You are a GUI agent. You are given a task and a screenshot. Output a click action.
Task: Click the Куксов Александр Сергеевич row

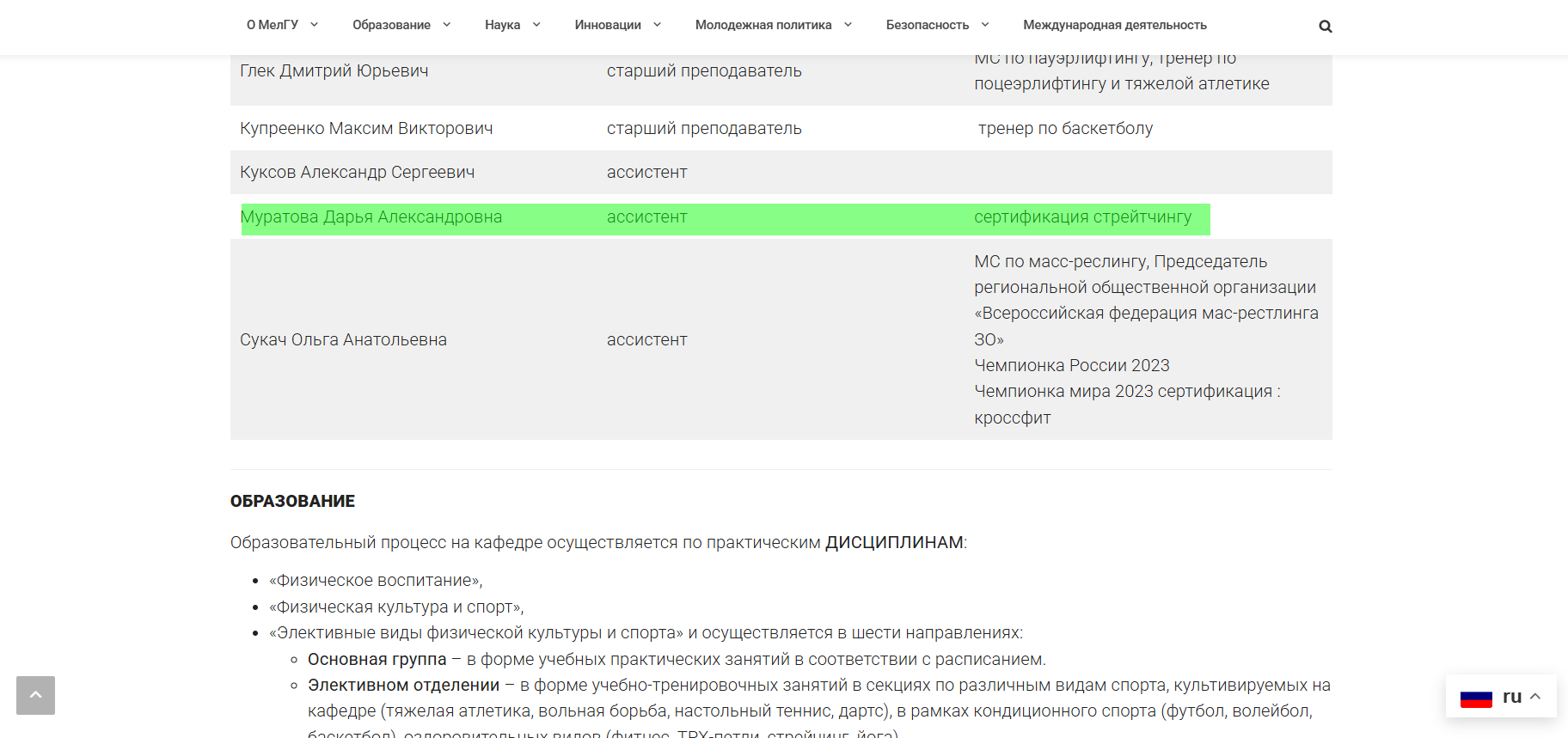point(357,173)
